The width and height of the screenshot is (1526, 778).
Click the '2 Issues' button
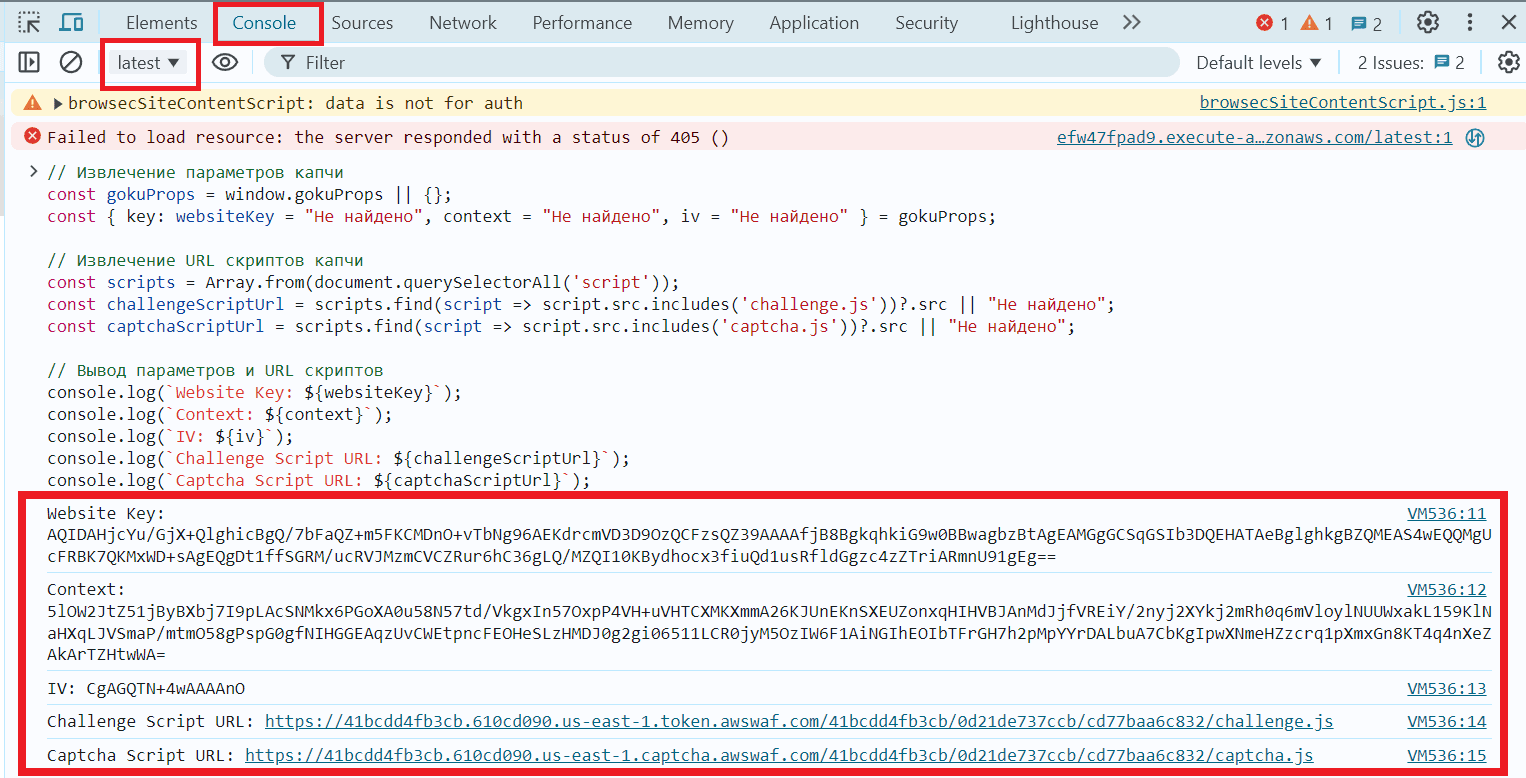(x=1411, y=62)
